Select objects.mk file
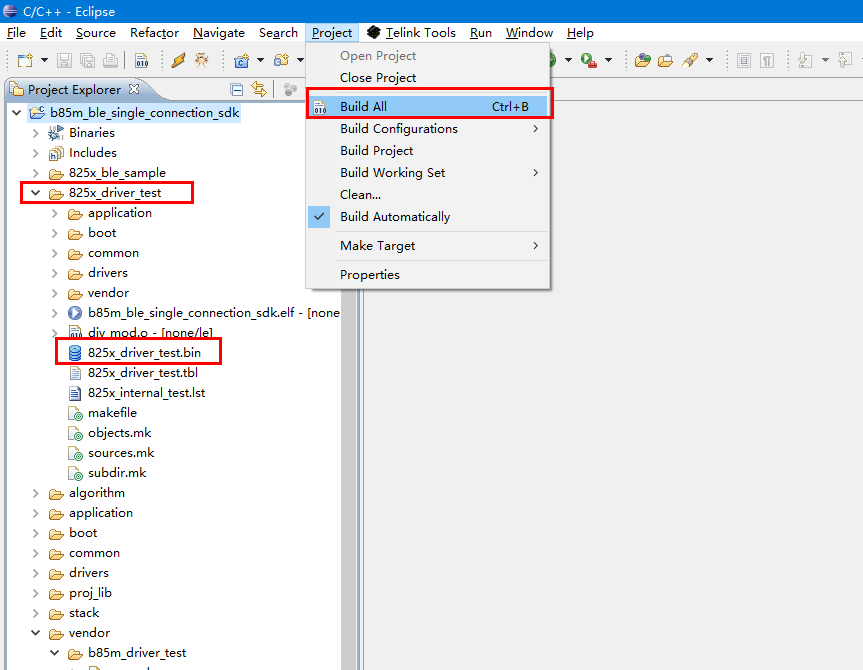Image resolution: width=863 pixels, height=670 pixels. [110, 433]
